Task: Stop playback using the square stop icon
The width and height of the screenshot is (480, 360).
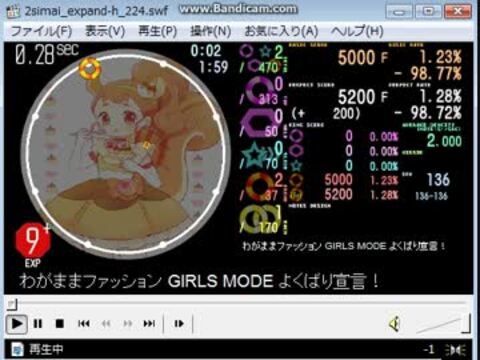Action: pos(60,323)
